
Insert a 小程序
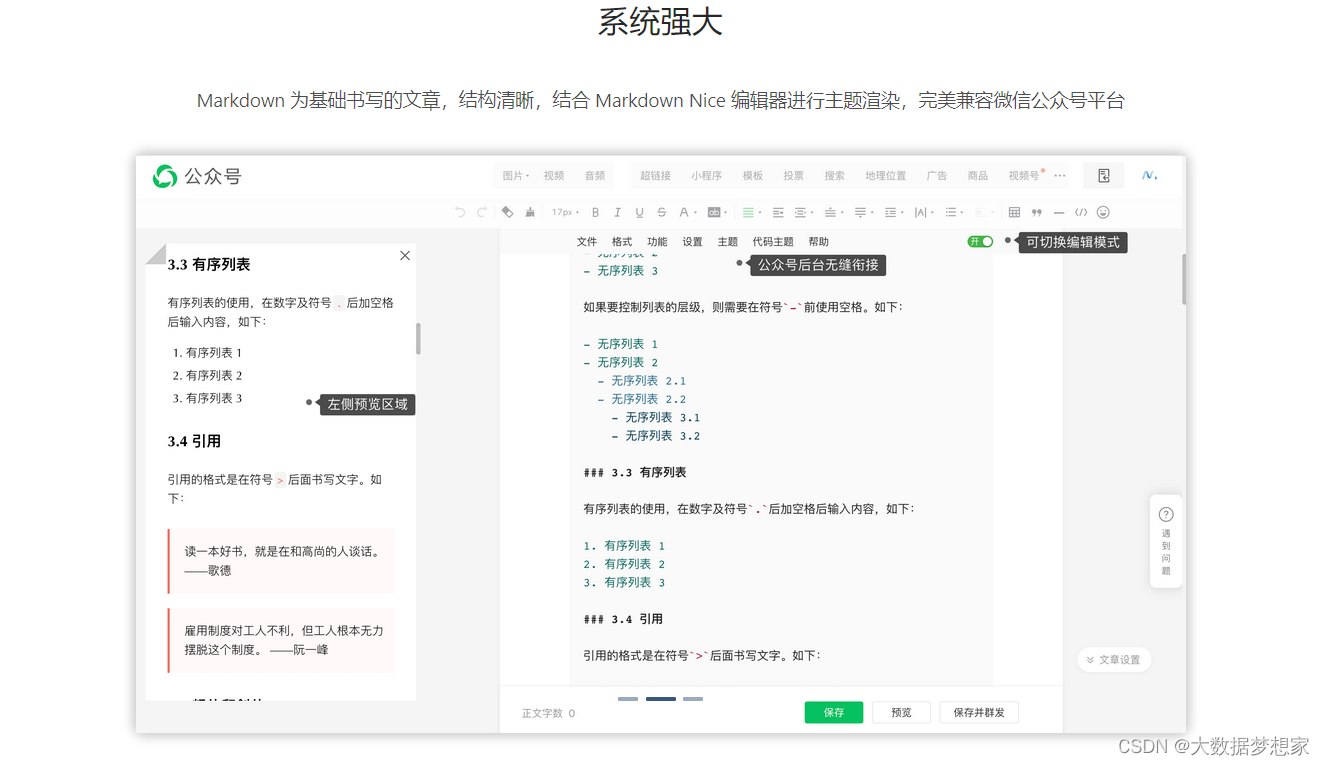click(706, 175)
